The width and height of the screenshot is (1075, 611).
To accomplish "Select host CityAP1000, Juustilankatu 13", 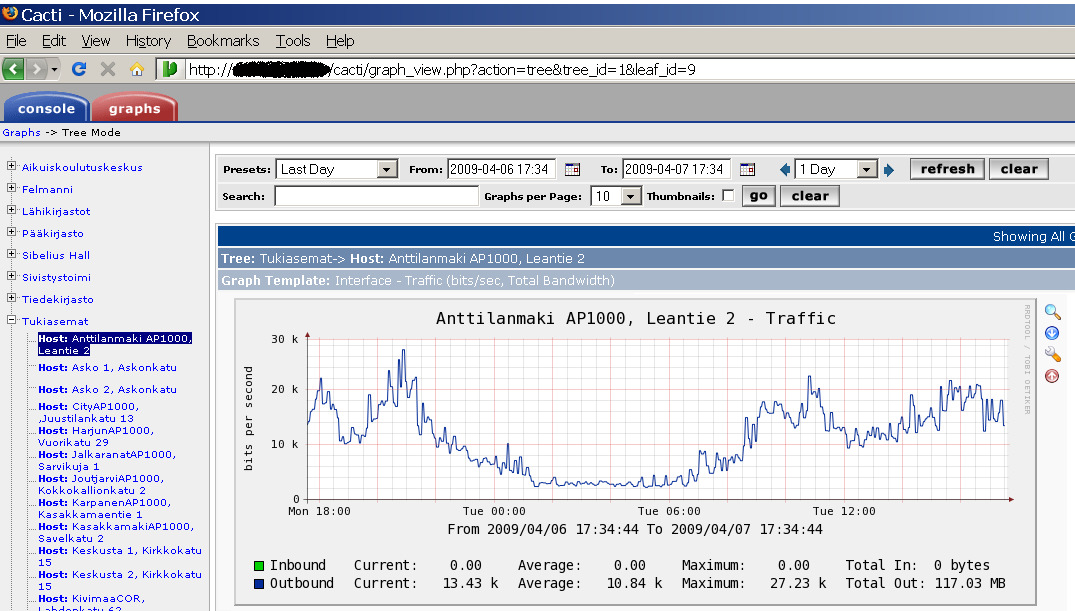I will click(x=88, y=412).
